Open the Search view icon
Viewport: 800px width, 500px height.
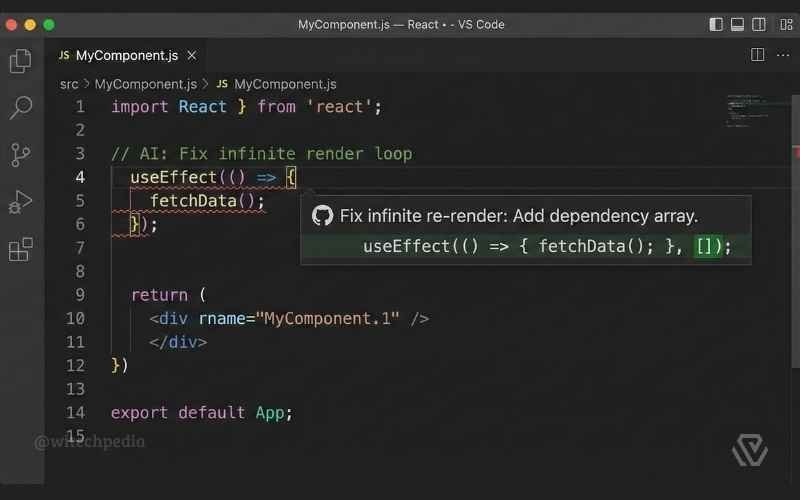[20, 108]
